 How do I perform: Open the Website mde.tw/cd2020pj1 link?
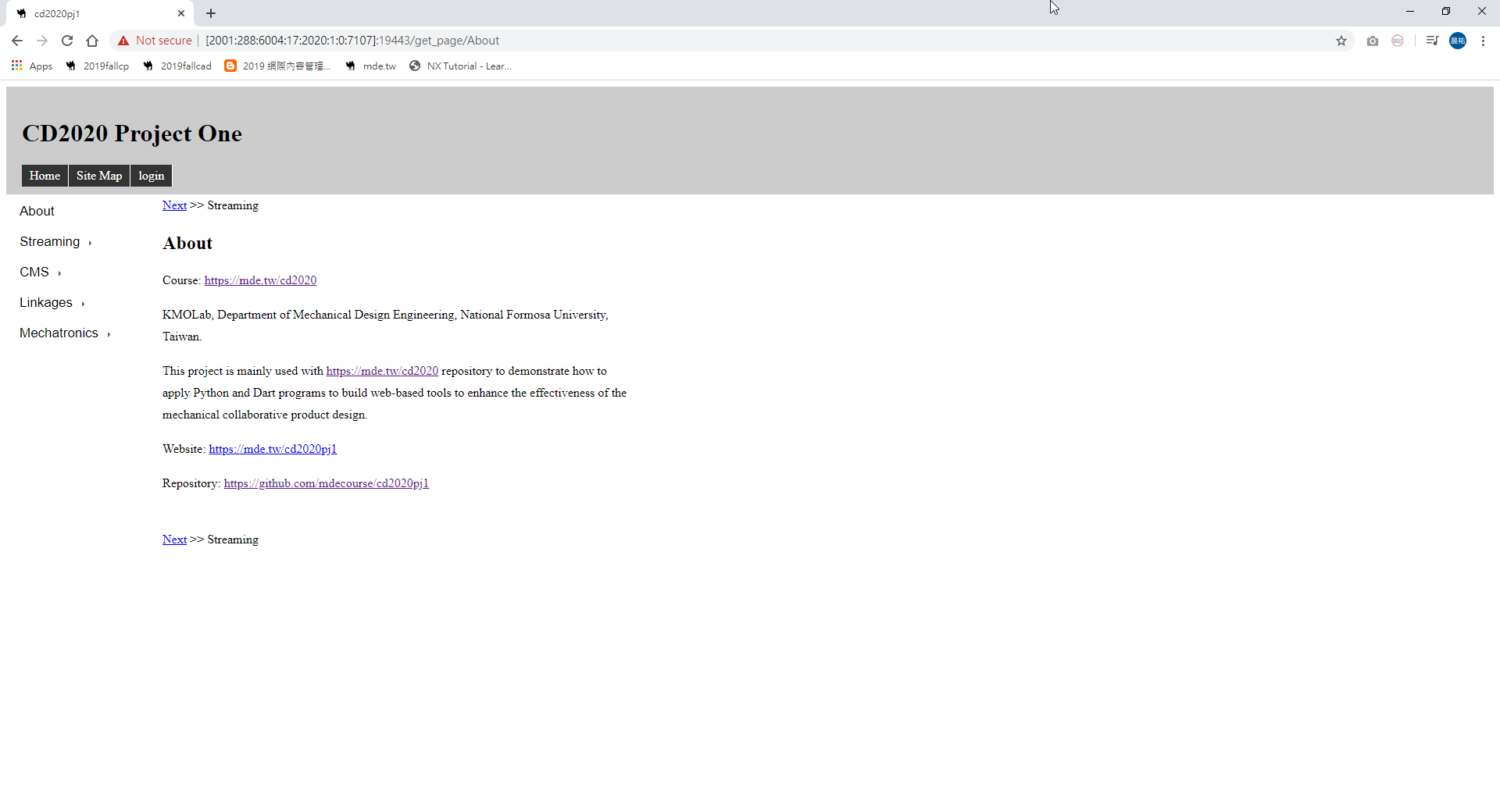point(273,449)
